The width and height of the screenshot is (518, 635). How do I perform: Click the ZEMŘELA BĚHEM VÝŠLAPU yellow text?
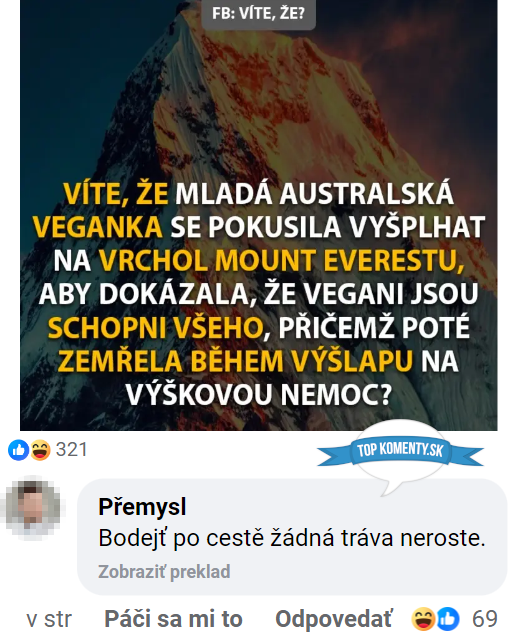pyautogui.click(x=235, y=360)
